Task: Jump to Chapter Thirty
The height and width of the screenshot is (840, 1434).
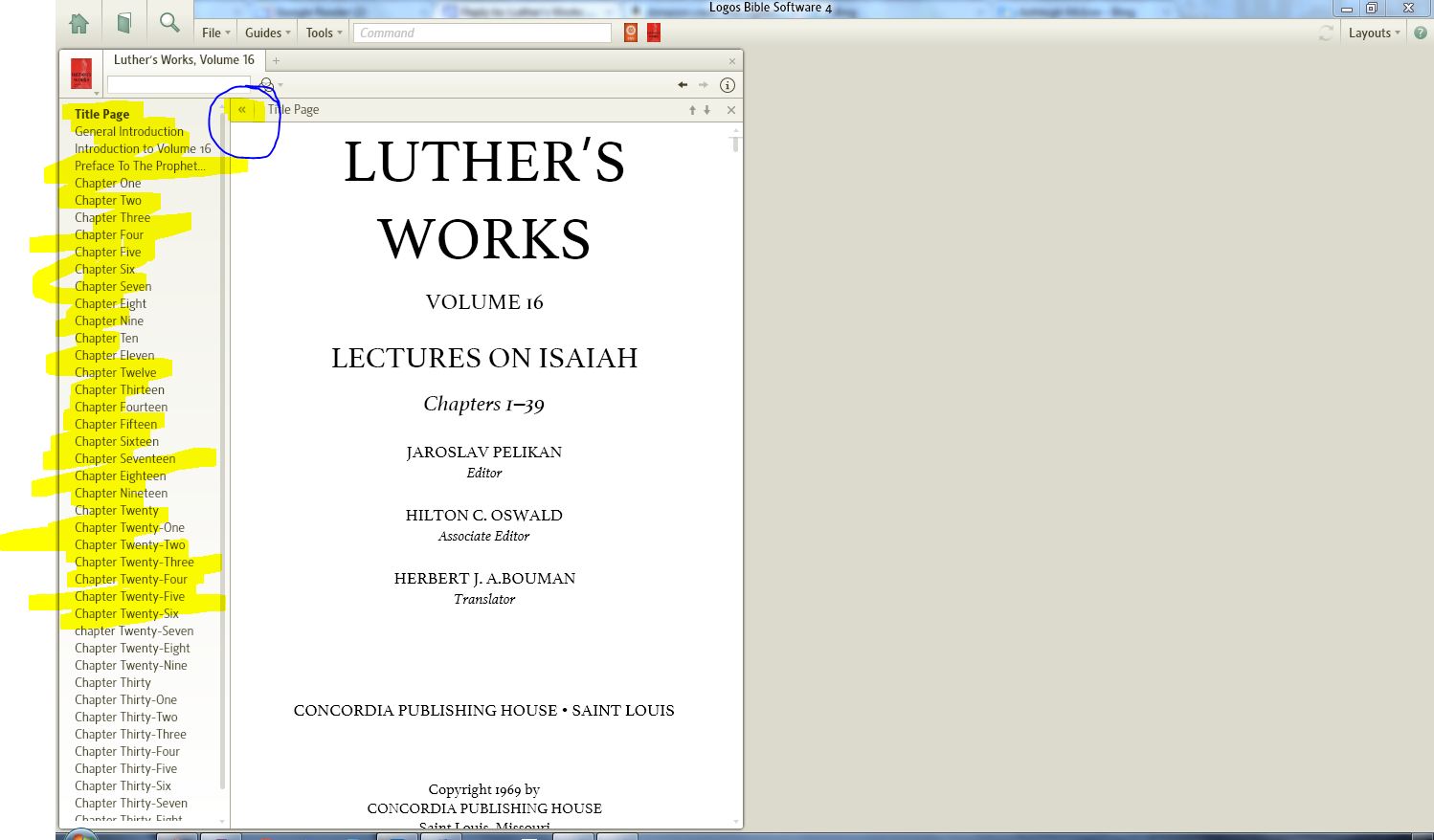Action: click(113, 682)
